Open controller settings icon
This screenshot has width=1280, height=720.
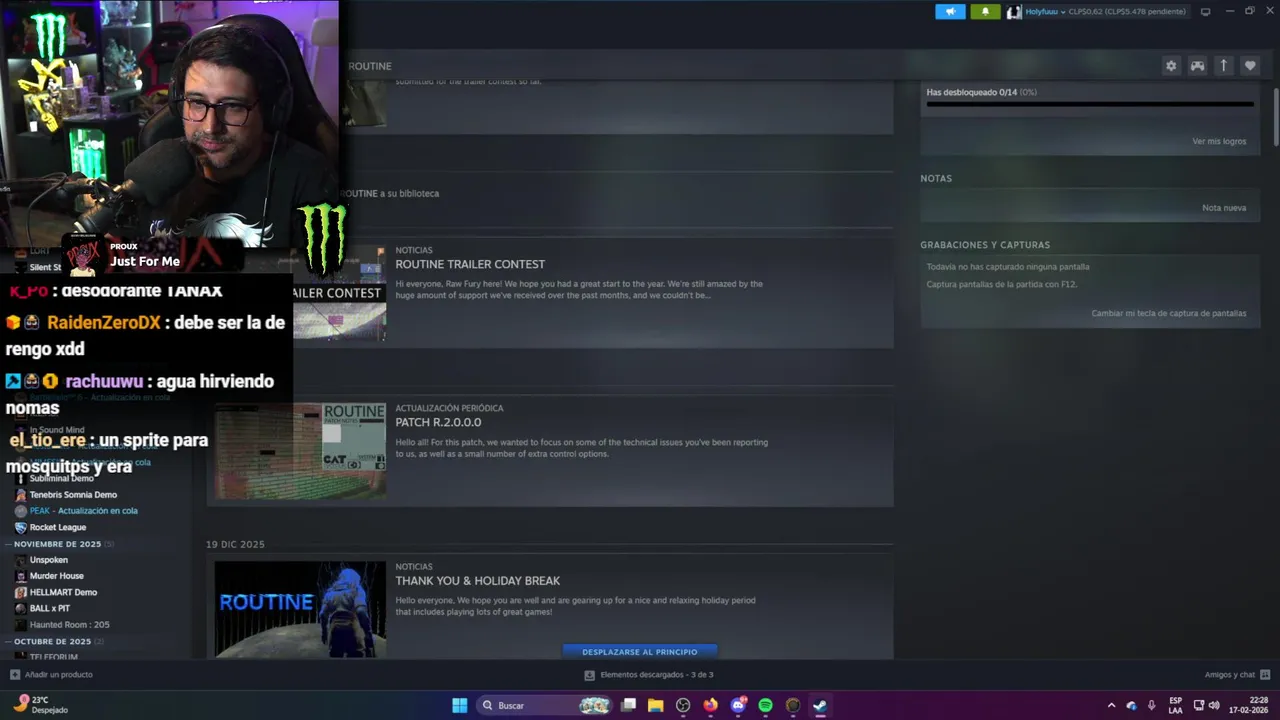[x=1197, y=66]
